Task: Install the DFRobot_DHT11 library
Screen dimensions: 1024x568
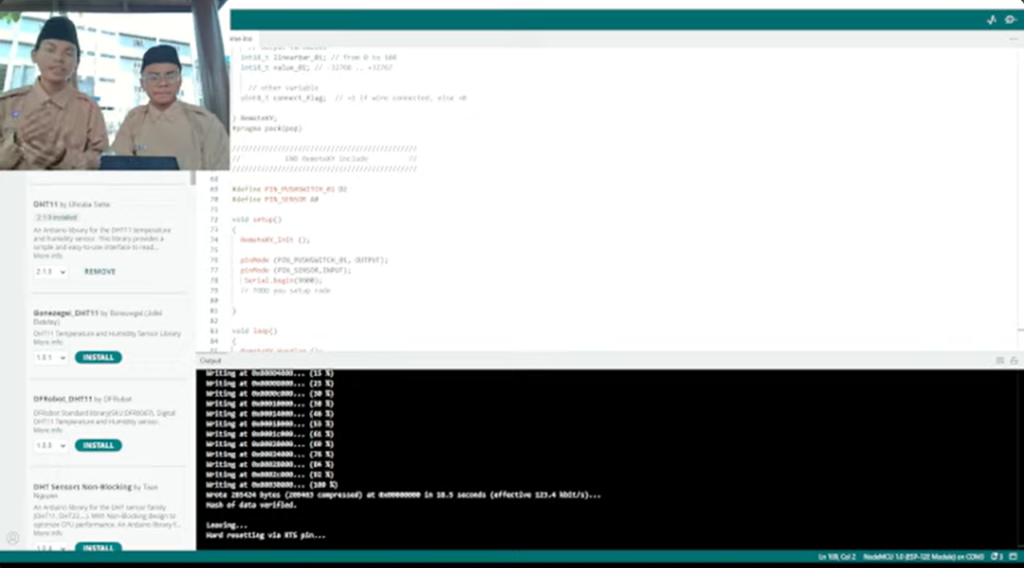Action: 98,446
